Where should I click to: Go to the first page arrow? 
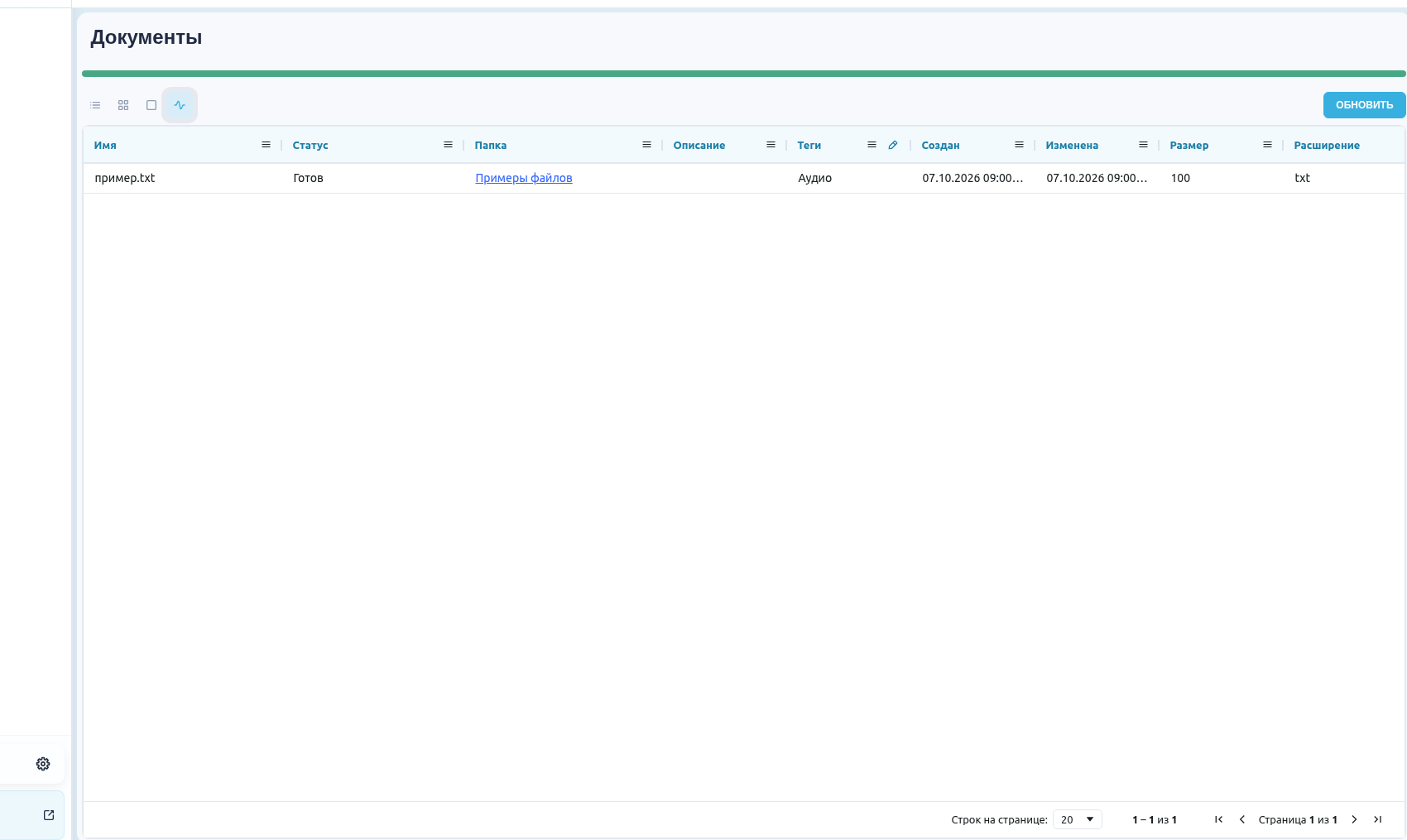[1218, 819]
